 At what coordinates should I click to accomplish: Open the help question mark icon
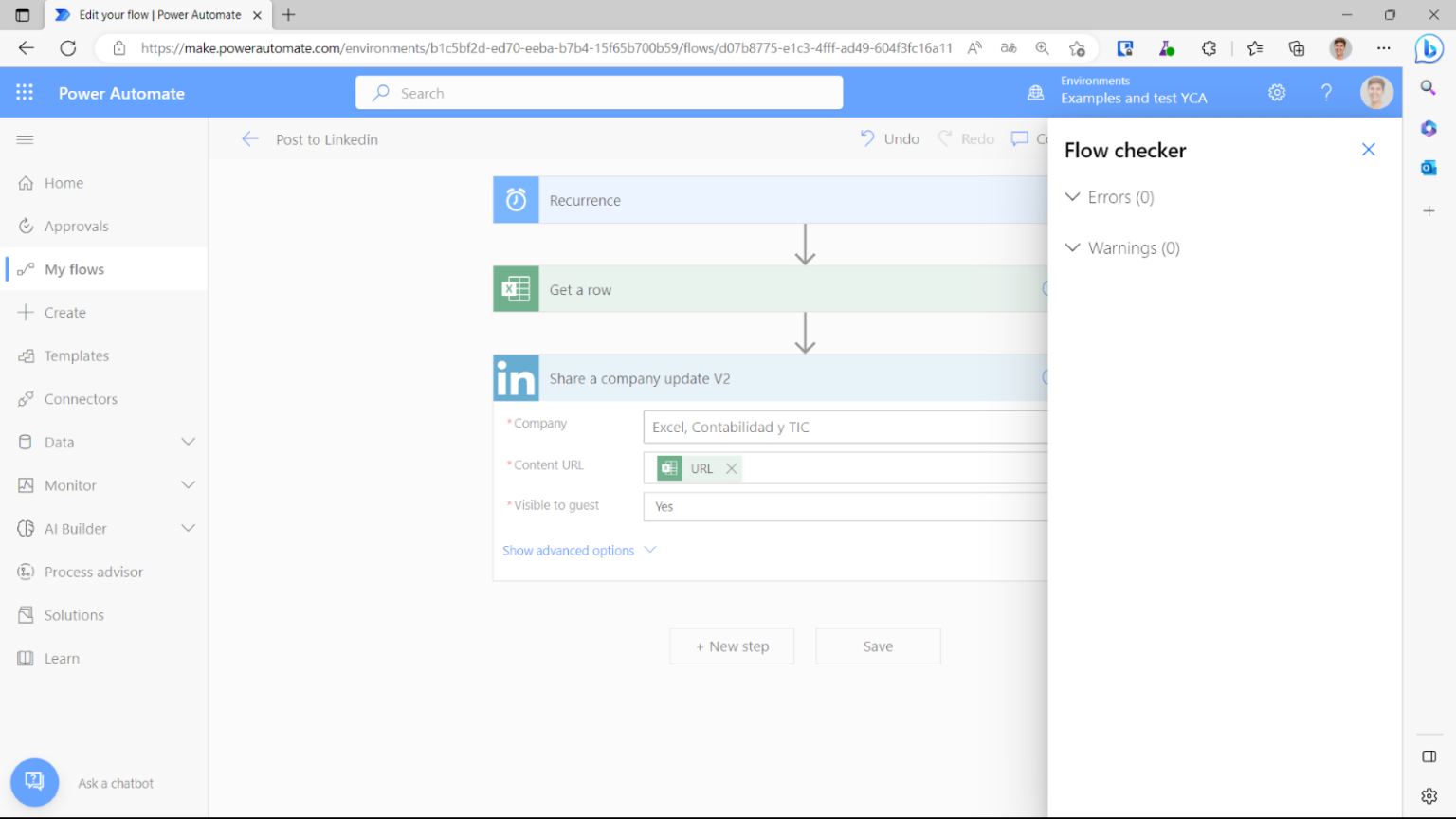(x=1326, y=93)
